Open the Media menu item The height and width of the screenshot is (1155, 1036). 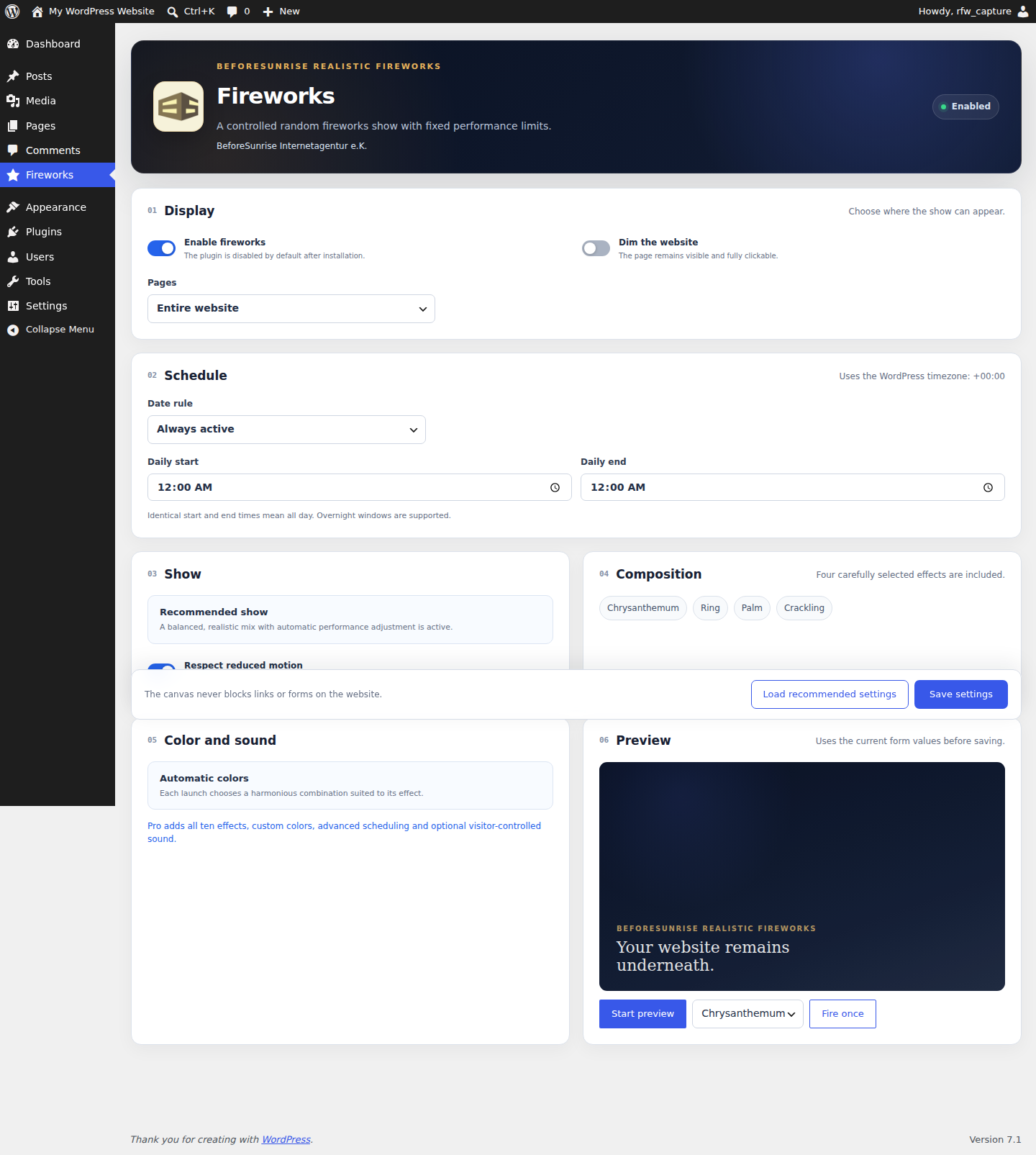click(x=58, y=101)
